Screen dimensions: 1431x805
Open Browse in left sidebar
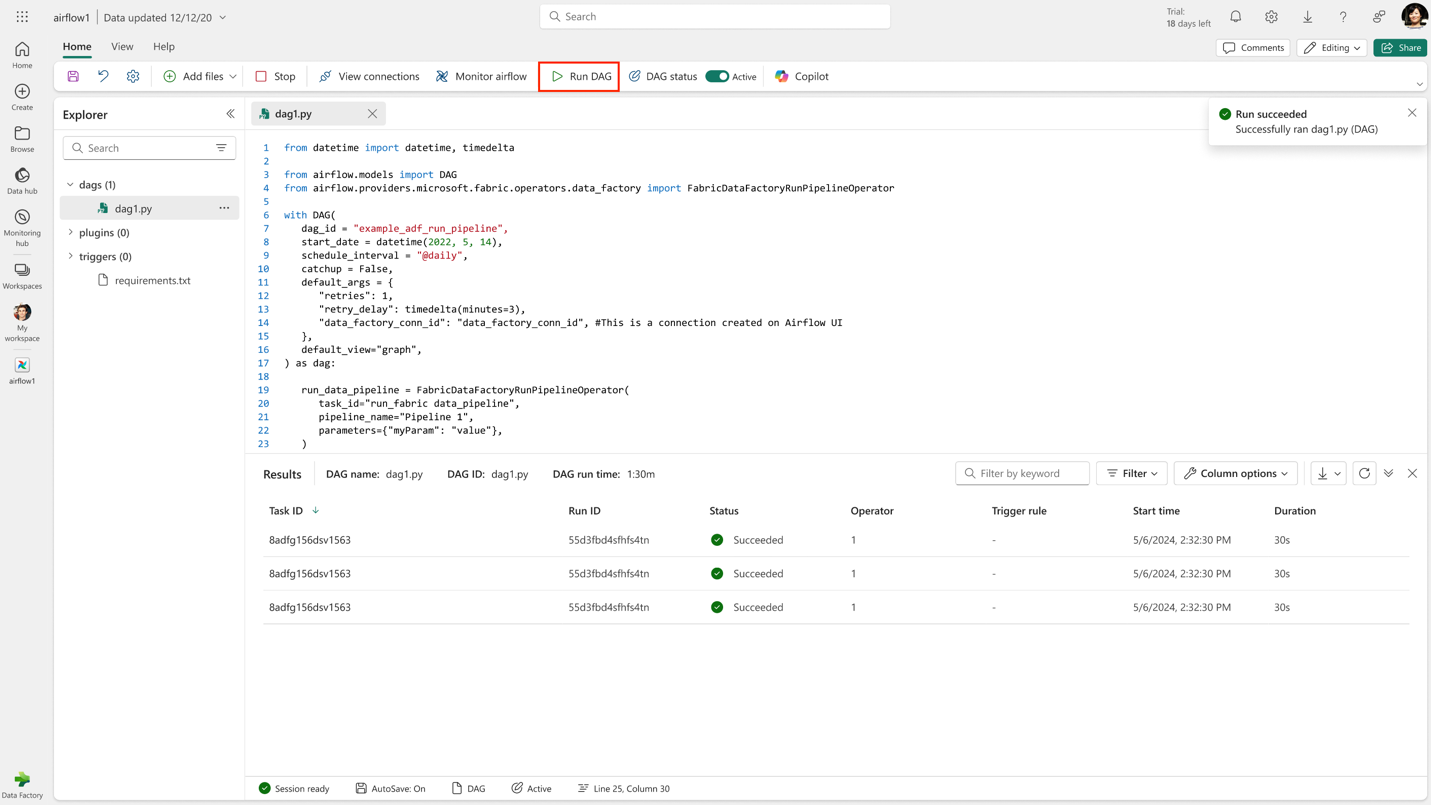(22, 139)
